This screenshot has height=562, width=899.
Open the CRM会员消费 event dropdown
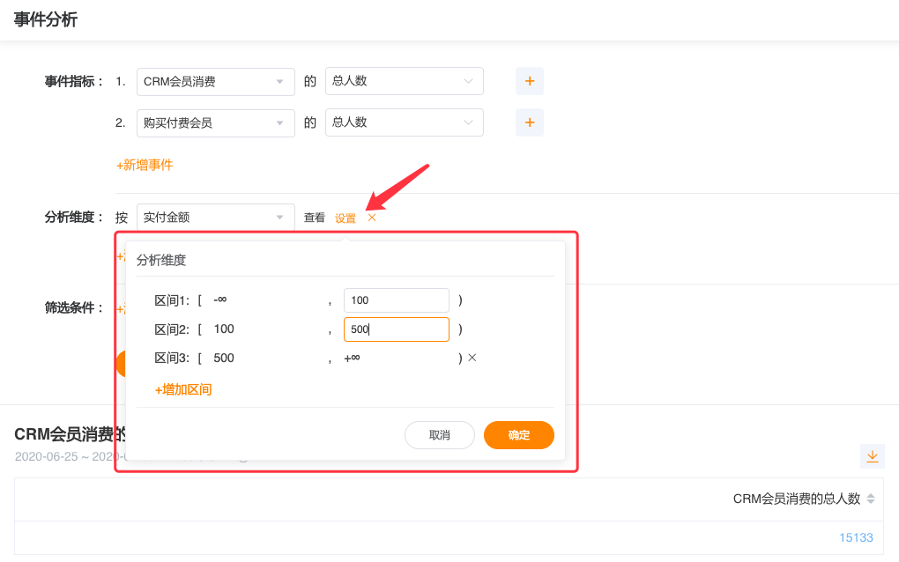pos(215,81)
